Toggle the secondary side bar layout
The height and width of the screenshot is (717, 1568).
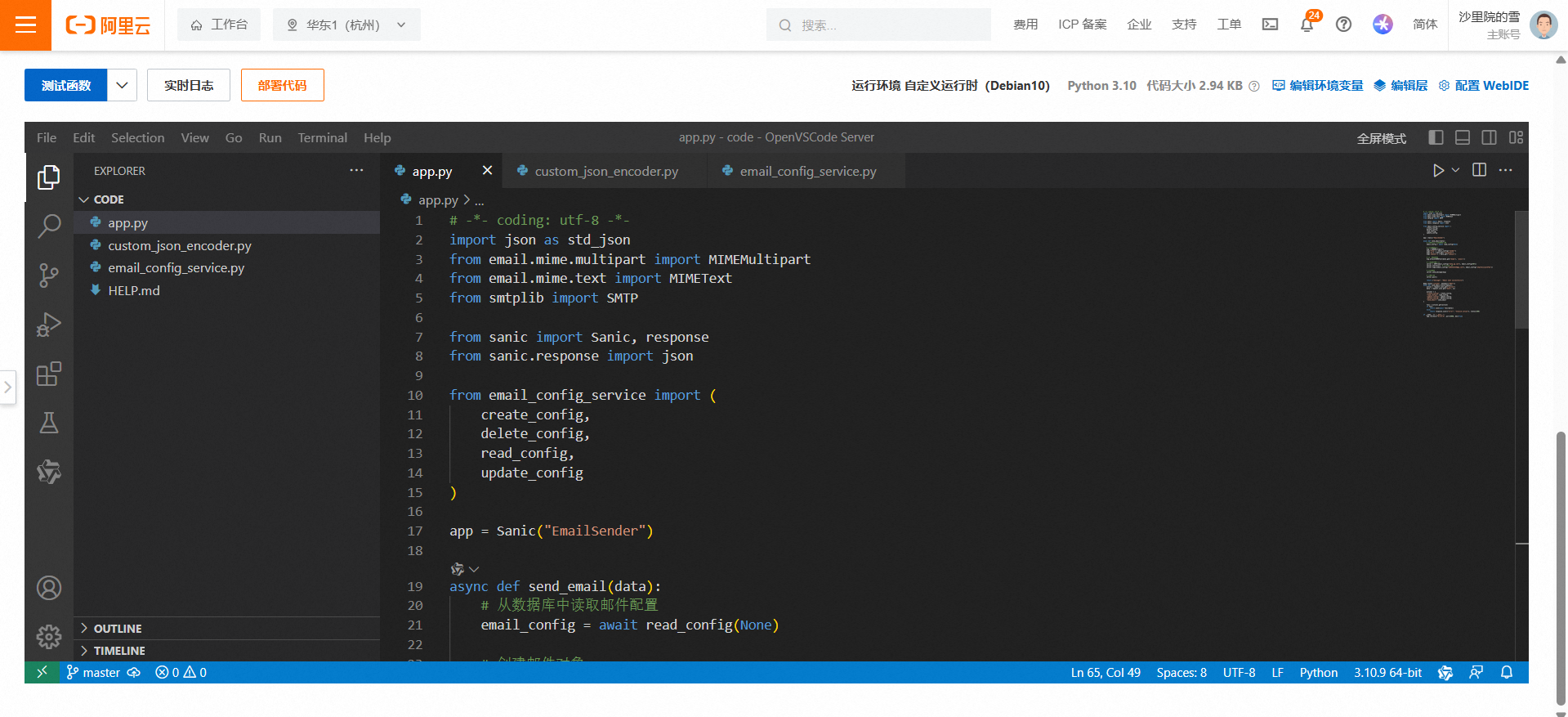click(1490, 137)
